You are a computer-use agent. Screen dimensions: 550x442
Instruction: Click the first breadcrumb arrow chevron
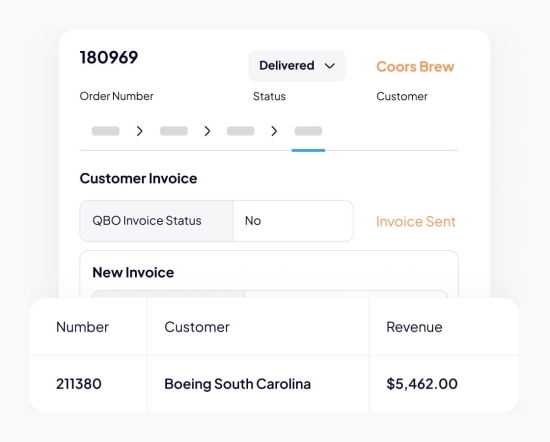[x=140, y=131]
